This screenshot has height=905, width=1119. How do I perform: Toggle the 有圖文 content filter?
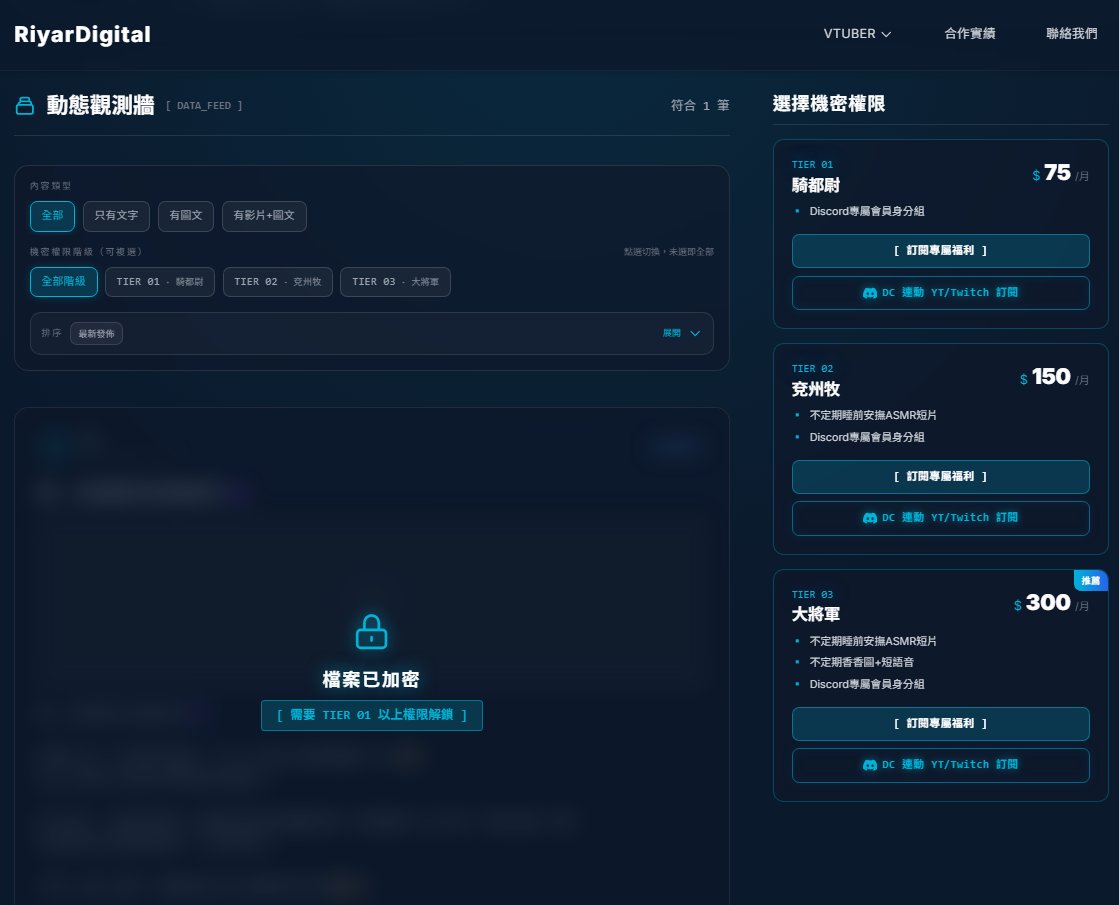[186, 216]
